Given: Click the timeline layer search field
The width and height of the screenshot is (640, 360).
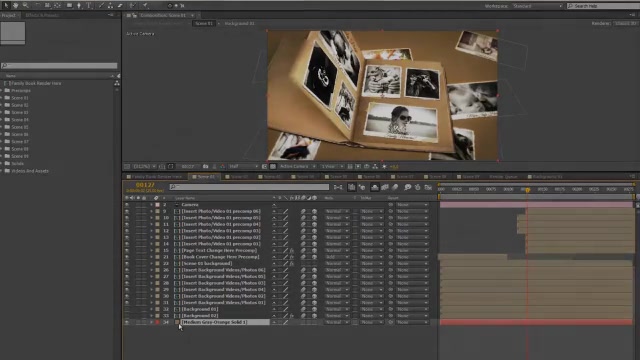Looking at the screenshot, I should click(249, 187).
